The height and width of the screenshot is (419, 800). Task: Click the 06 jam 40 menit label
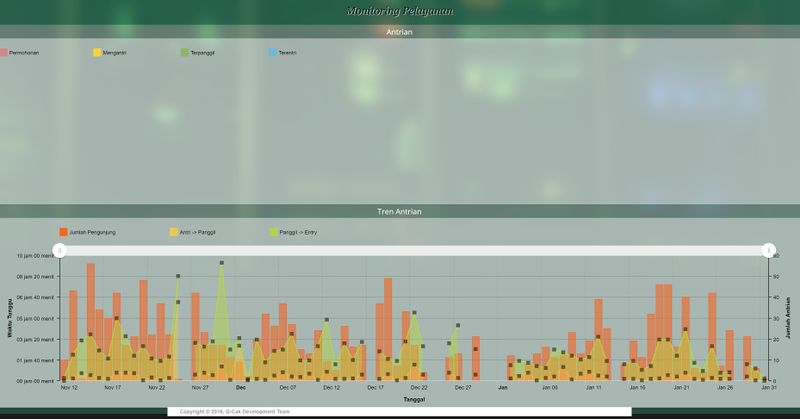click(35, 298)
